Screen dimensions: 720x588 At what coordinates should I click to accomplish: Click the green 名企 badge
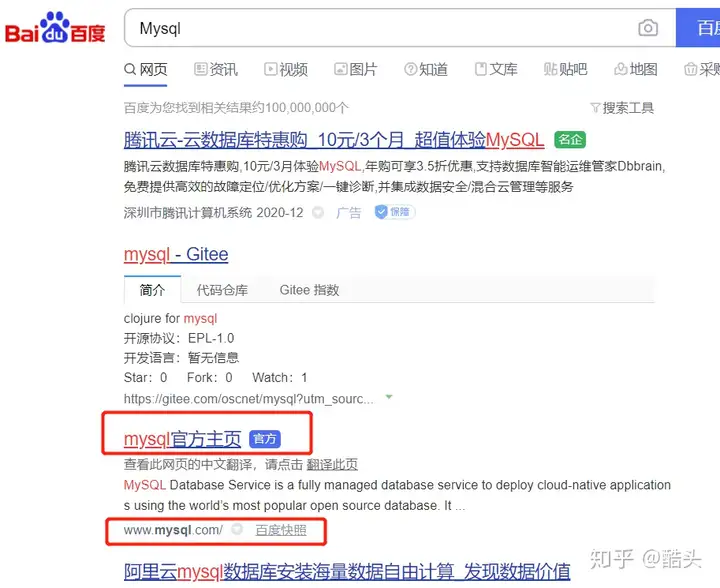pos(570,140)
